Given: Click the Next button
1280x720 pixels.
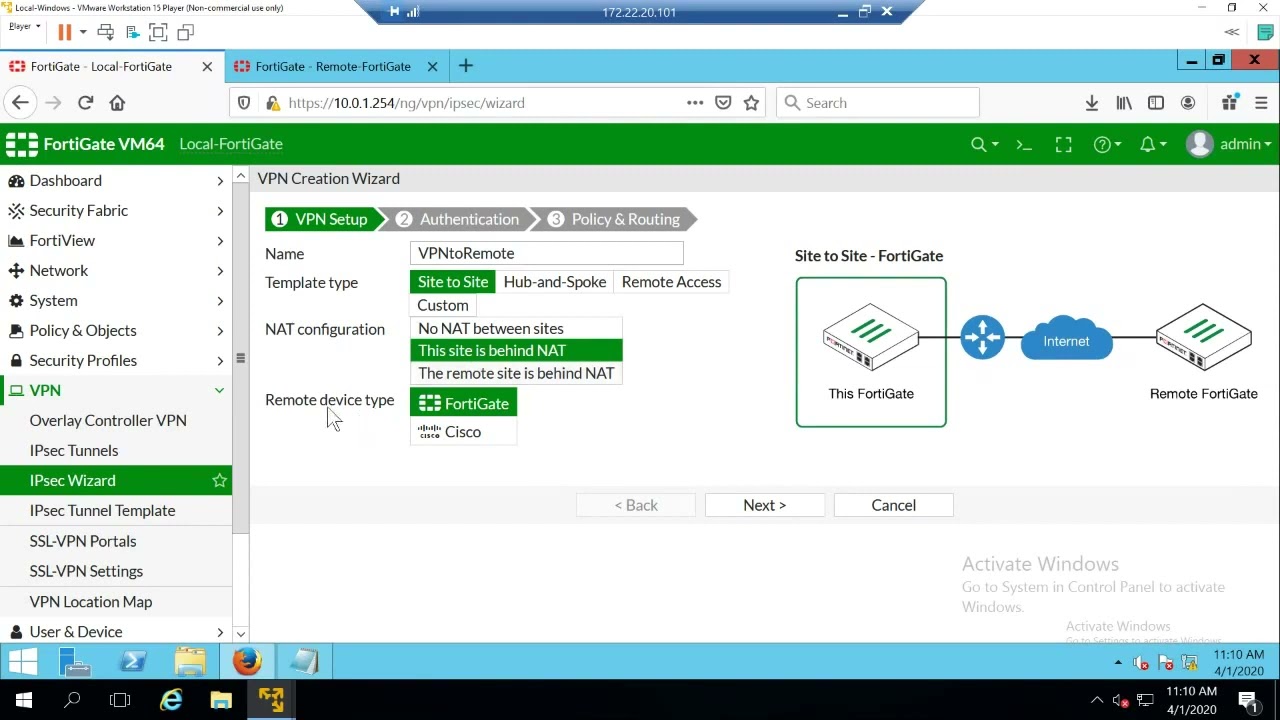Looking at the screenshot, I should tap(764, 505).
